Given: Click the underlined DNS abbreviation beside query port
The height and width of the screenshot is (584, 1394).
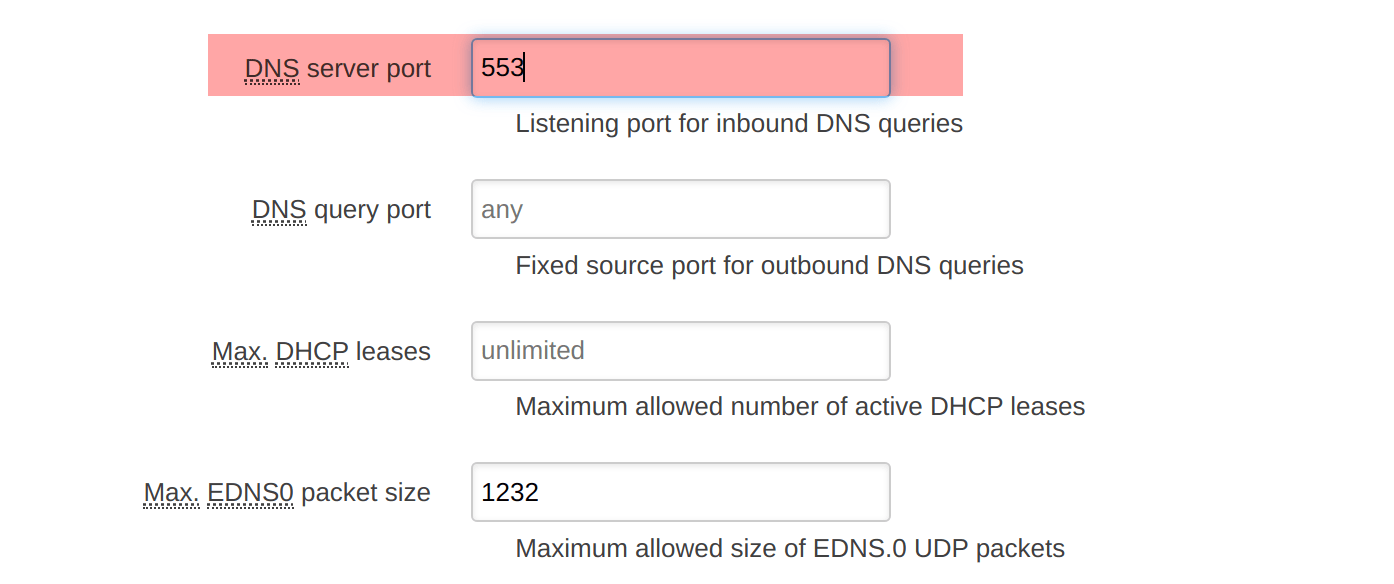Looking at the screenshot, I should click(x=279, y=209).
